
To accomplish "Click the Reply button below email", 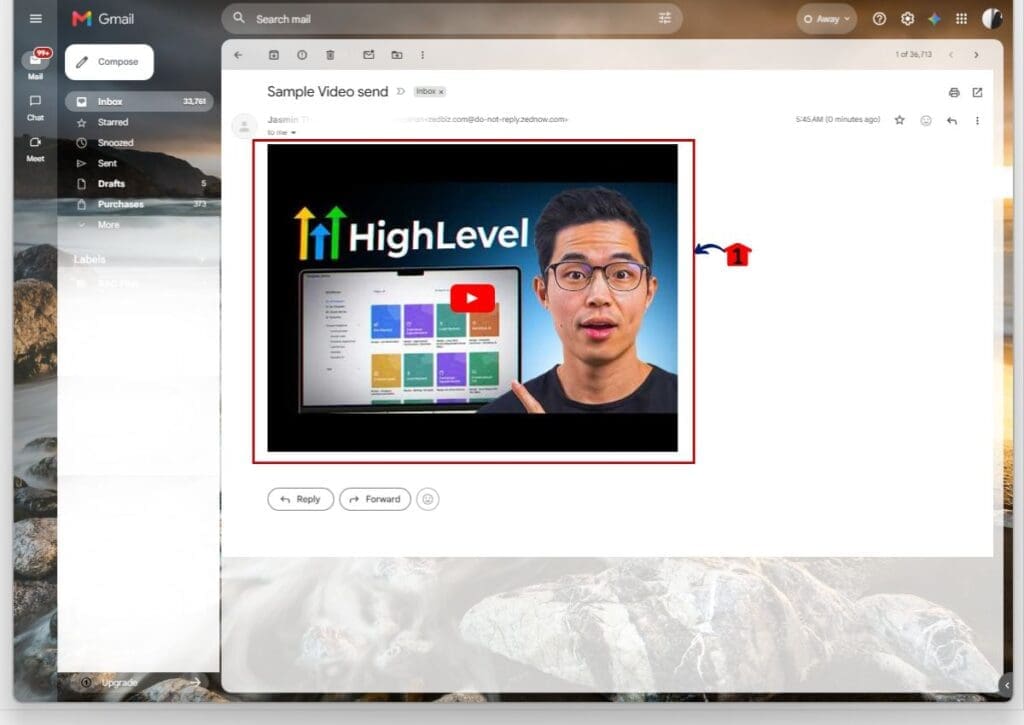I will (x=300, y=499).
